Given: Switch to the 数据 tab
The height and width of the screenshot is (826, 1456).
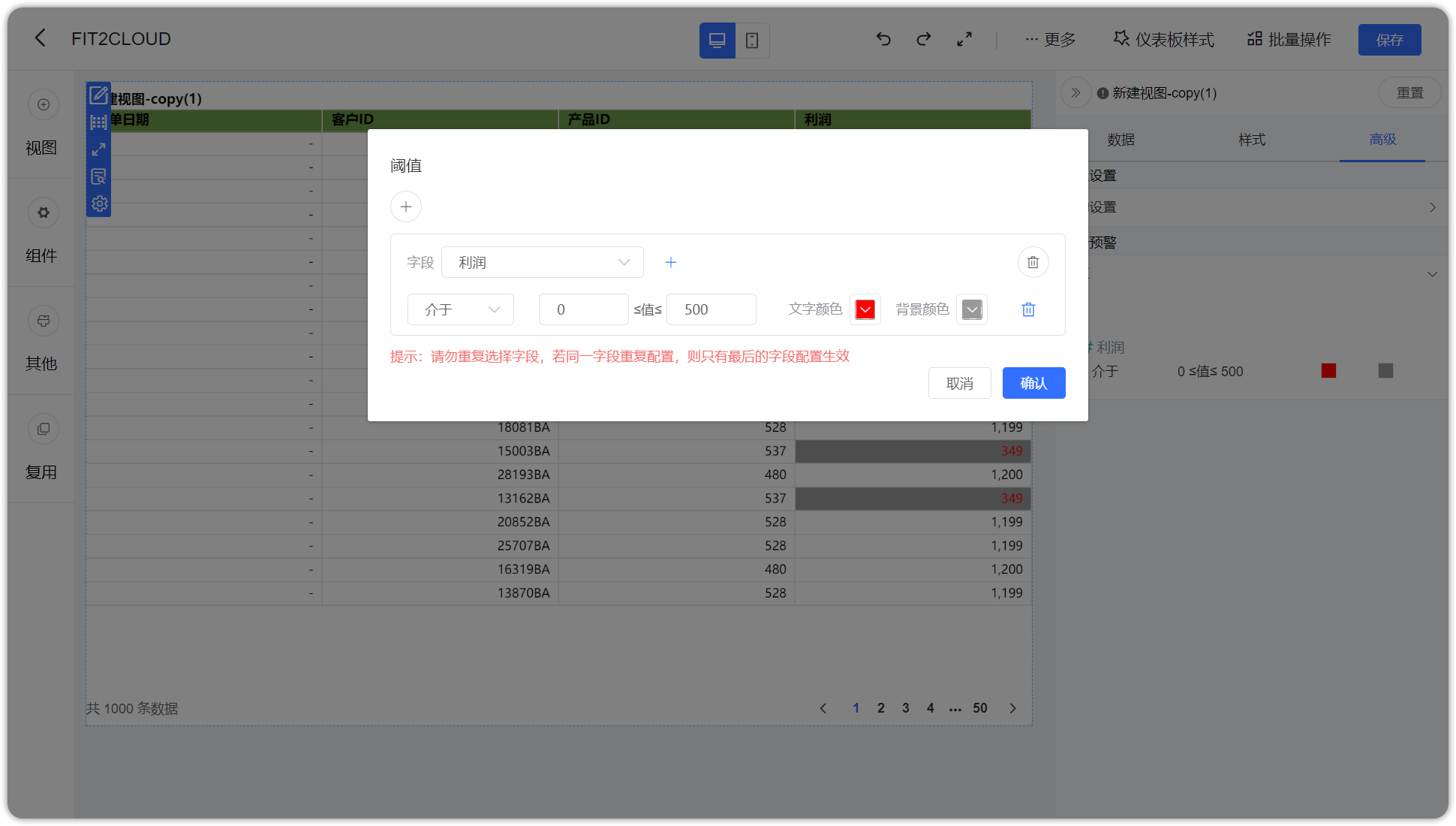Looking at the screenshot, I should 1121,140.
